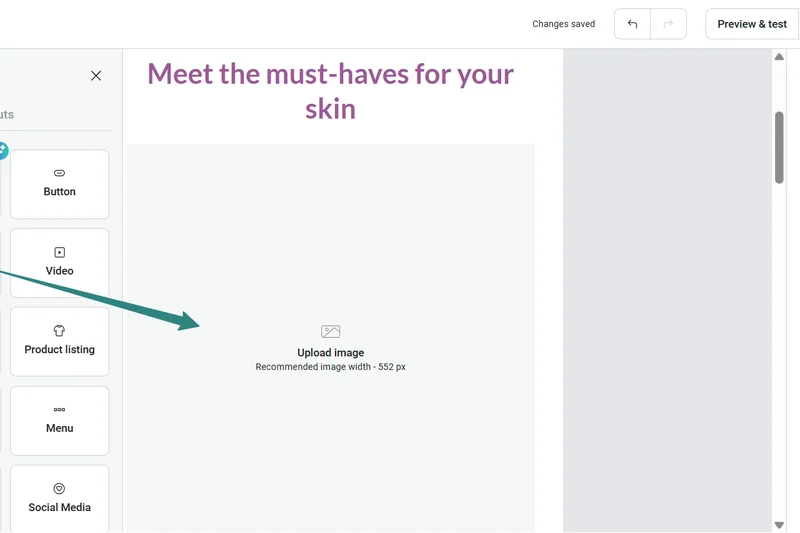
Task: Select the Button block icon
Action: tap(59, 173)
